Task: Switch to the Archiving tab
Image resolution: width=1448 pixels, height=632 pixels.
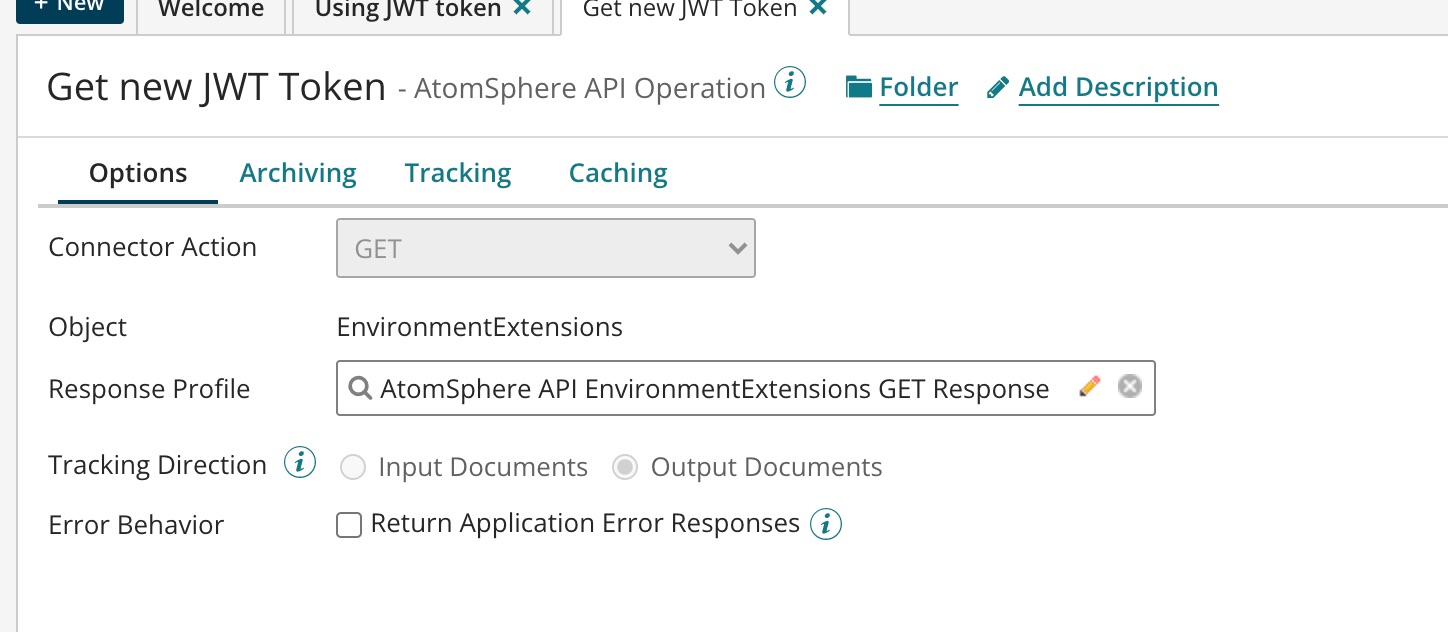Action: (297, 172)
